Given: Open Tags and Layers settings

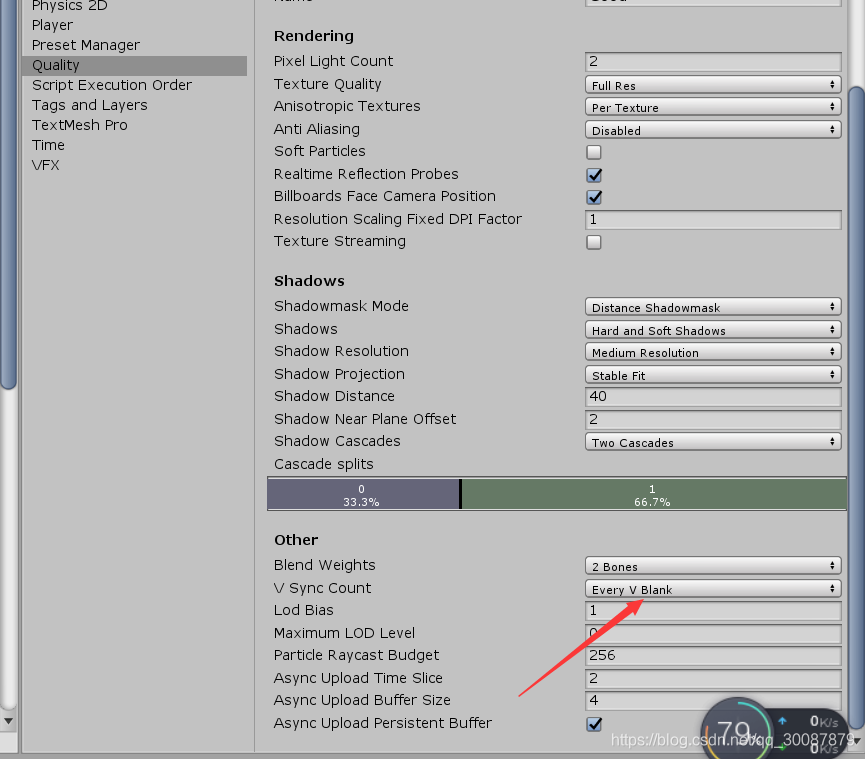Looking at the screenshot, I should click(x=89, y=105).
